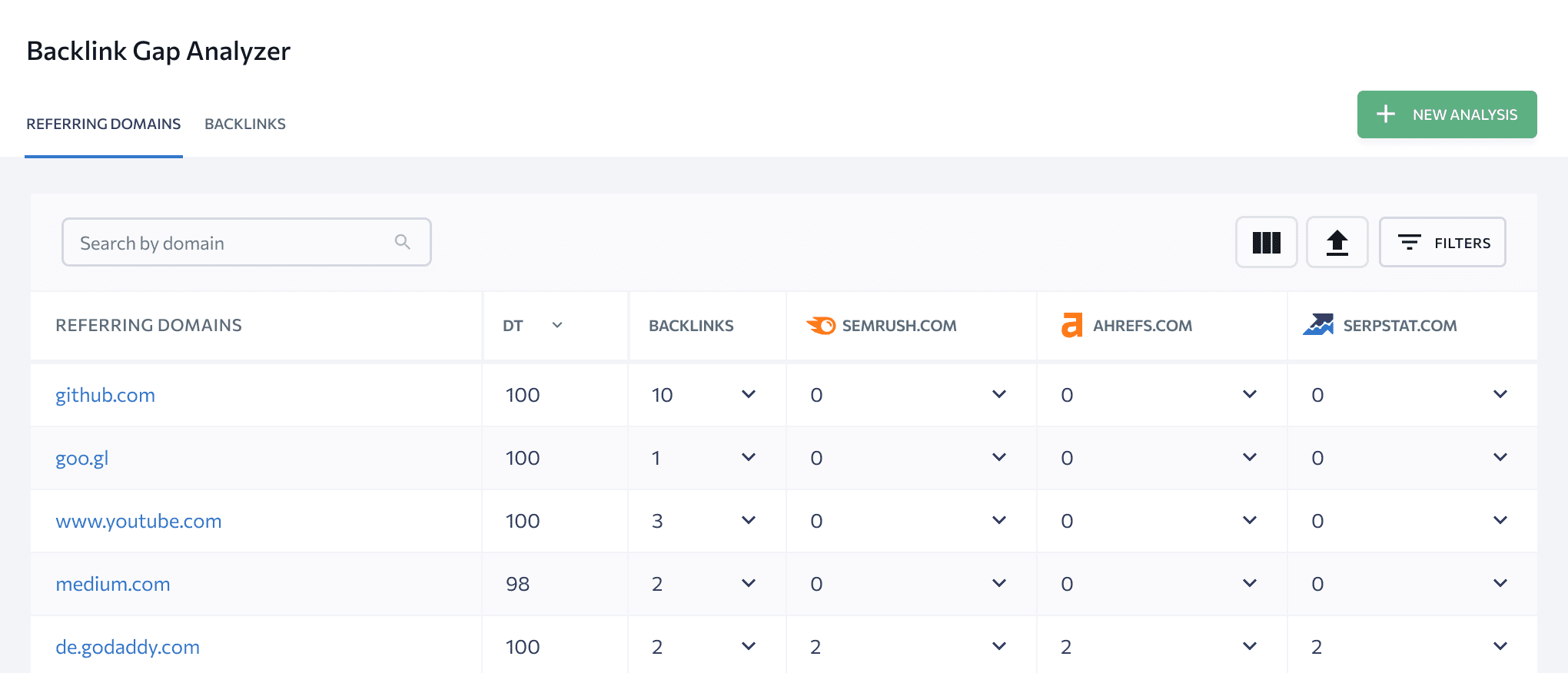
Task: Expand ahrefs.com cell in github.com row
Action: coord(1250,394)
